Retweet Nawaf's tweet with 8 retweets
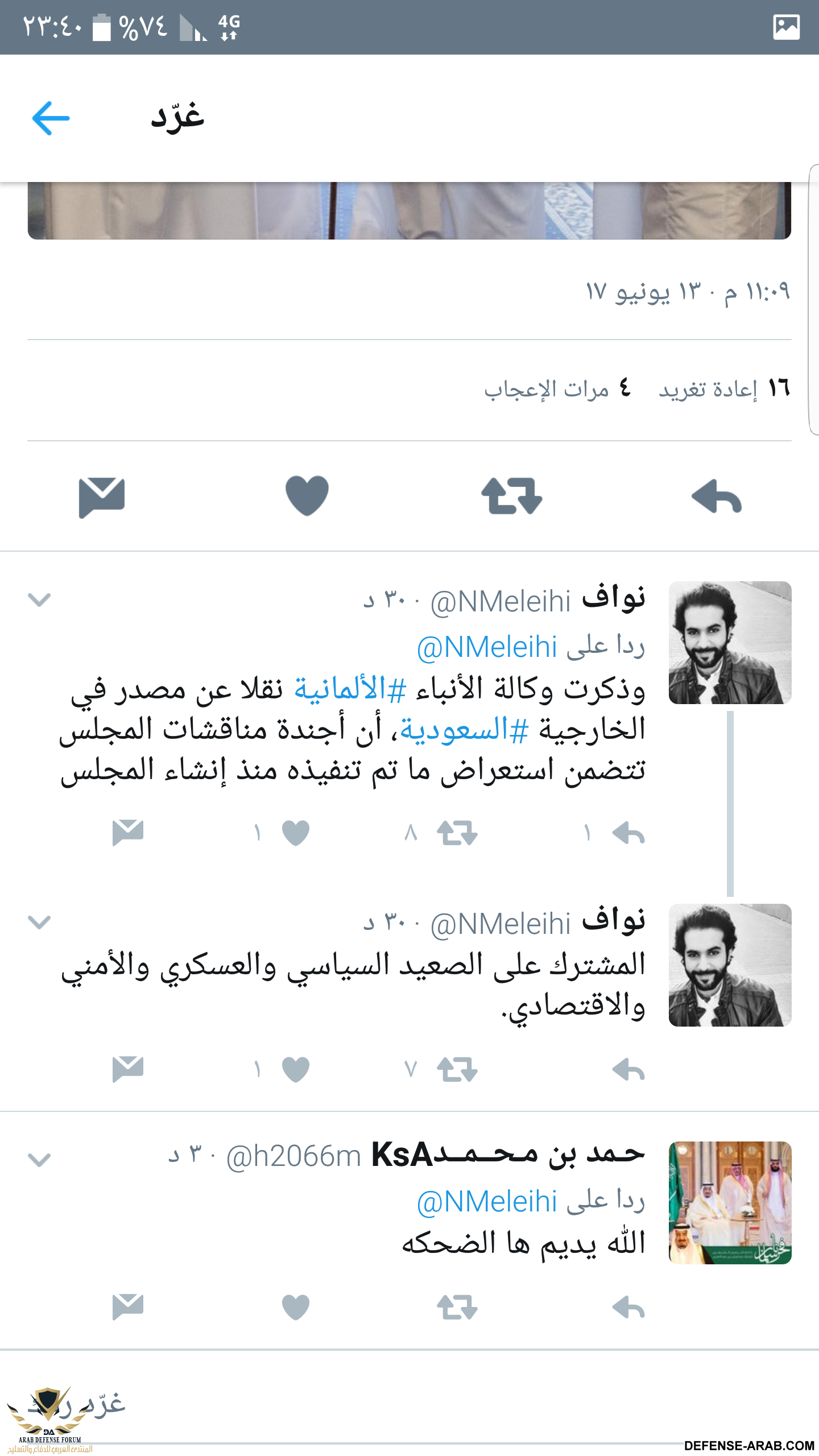The width and height of the screenshot is (819, 1456). point(457,833)
